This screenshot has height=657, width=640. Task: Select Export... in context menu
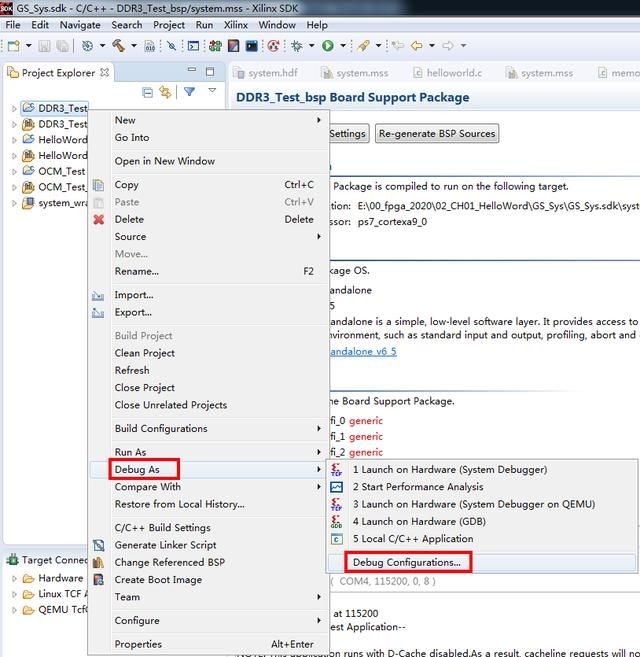pos(208,313)
